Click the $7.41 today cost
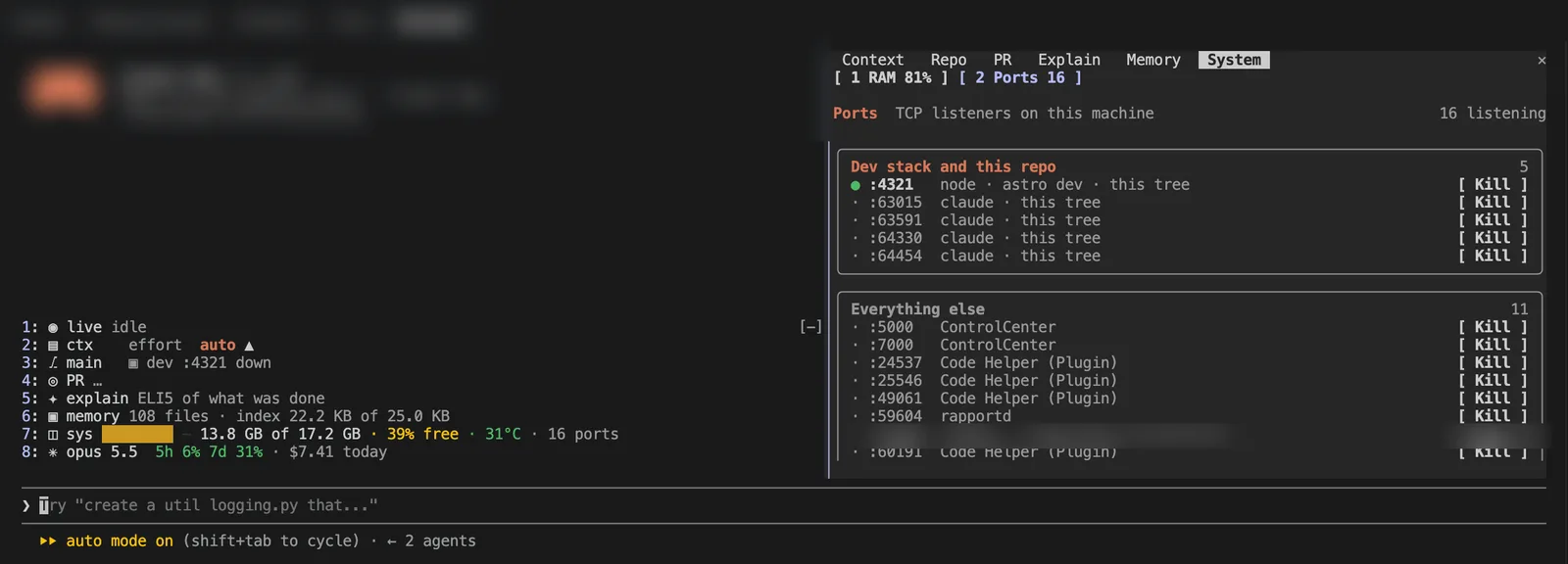Viewport: 1568px width, 564px height. pos(338,451)
